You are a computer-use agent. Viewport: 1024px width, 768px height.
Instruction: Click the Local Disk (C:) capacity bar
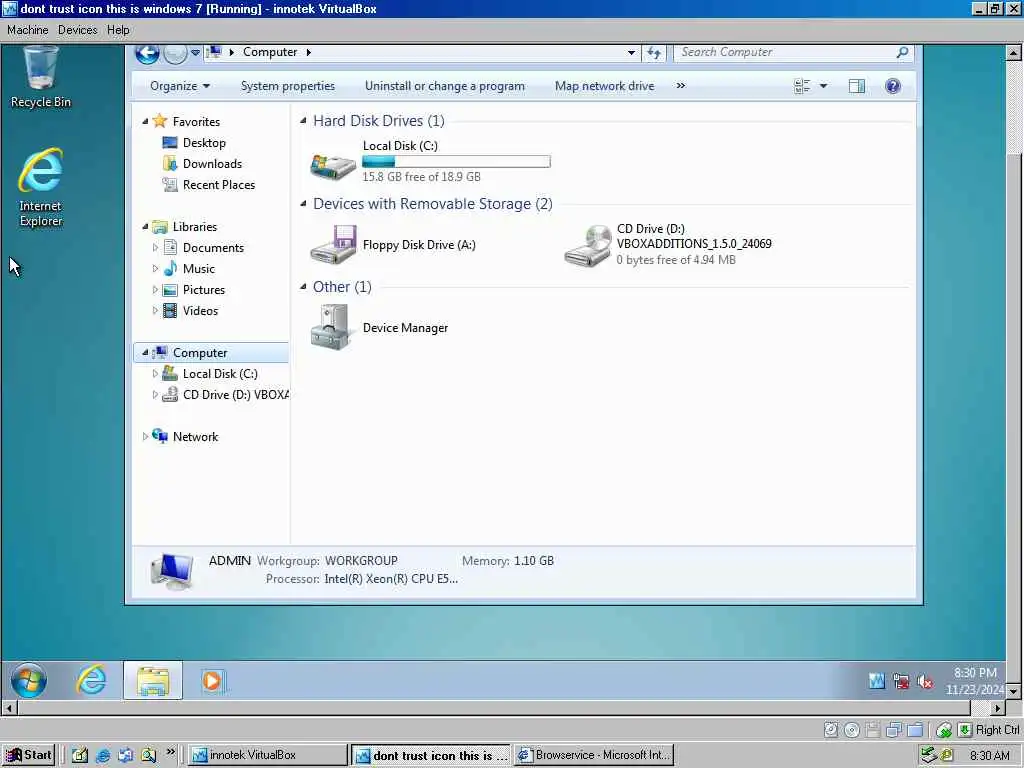click(x=456, y=161)
